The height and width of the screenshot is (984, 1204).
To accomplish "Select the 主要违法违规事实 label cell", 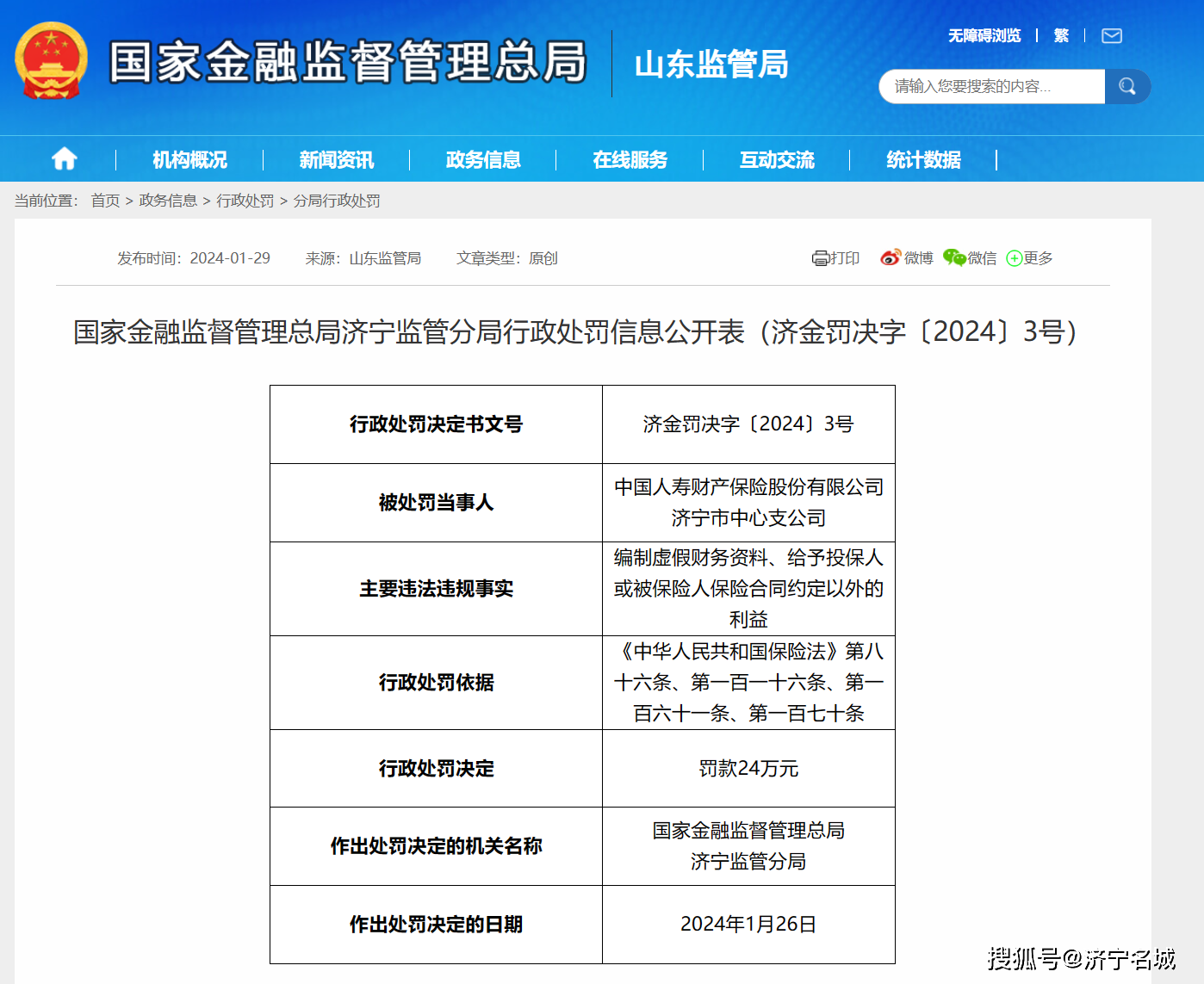I will (x=436, y=589).
